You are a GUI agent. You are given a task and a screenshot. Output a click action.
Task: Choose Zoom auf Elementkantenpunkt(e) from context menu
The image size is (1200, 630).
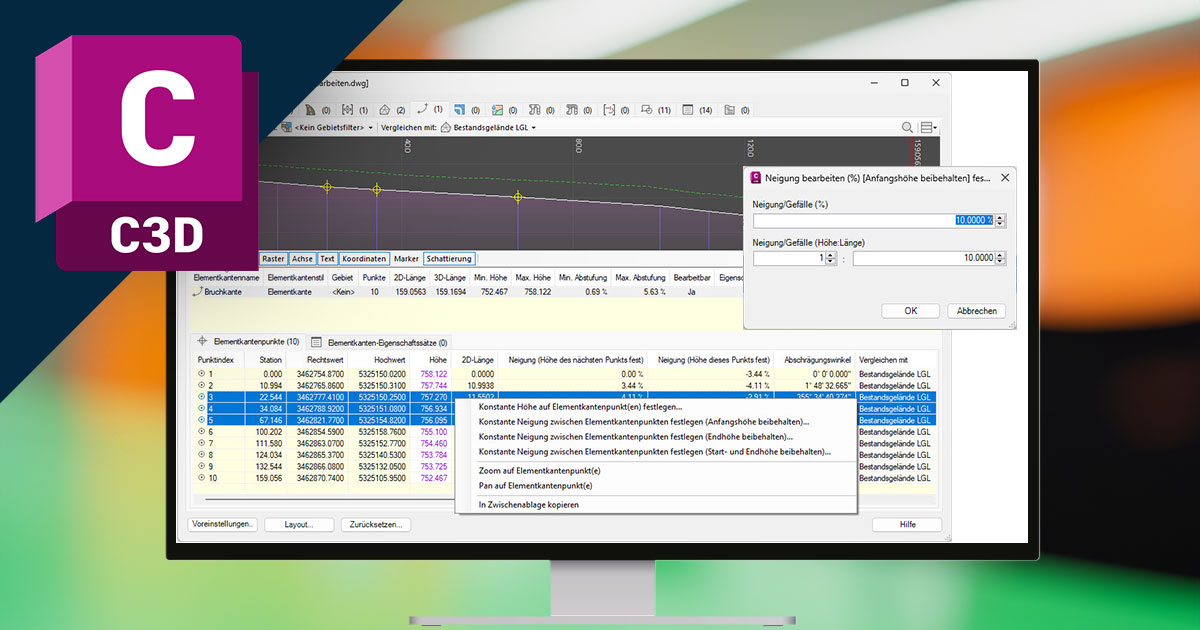coord(539,470)
